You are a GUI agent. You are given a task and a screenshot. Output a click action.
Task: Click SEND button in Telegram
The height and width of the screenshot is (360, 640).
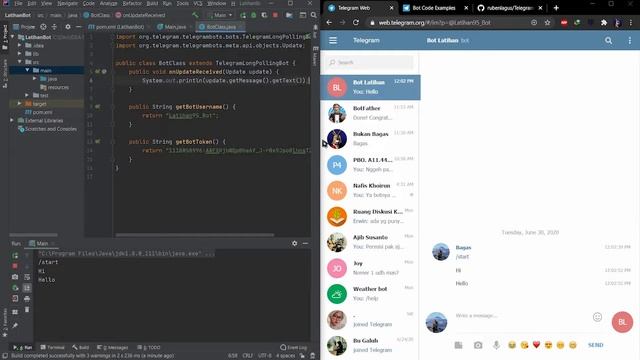[x=596, y=345]
